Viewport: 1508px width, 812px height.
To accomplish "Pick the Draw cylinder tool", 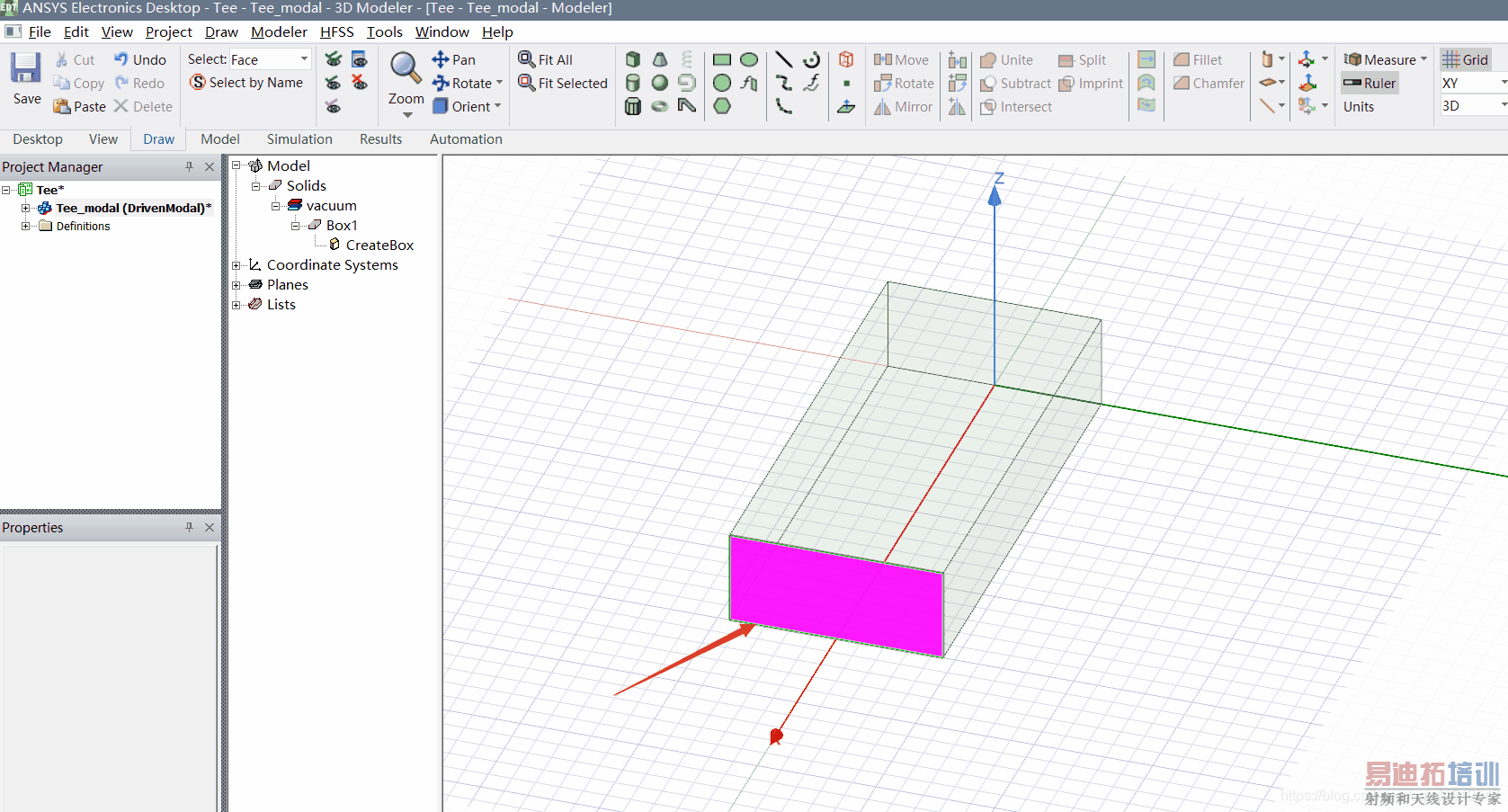I will [x=633, y=83].
